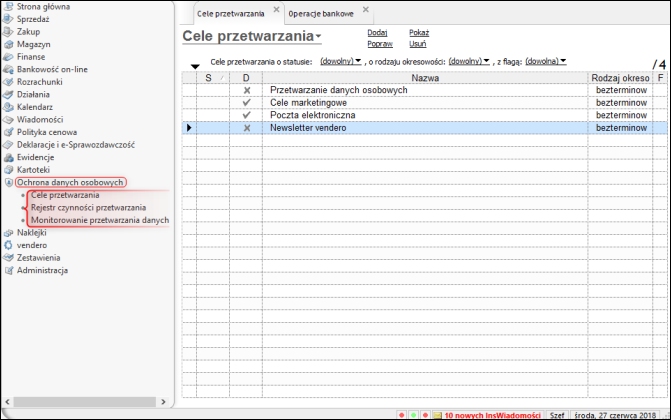
Task: Click the D checkmark for Cele marketingowe
Action: [246, 103]
